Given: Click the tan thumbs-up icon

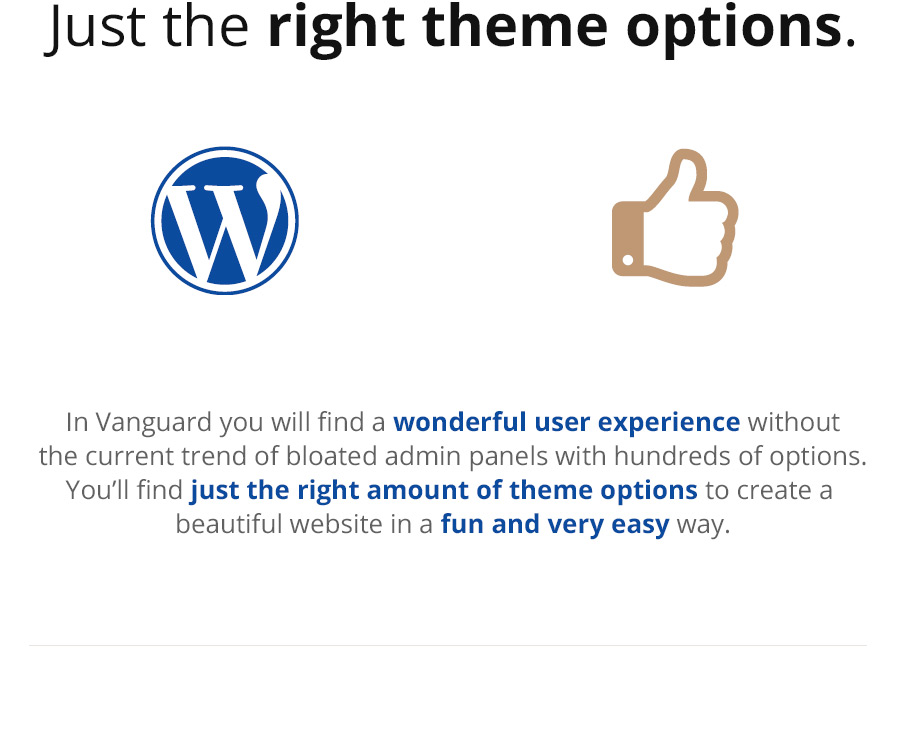Looking at the screenshot, I should [675, 218].
